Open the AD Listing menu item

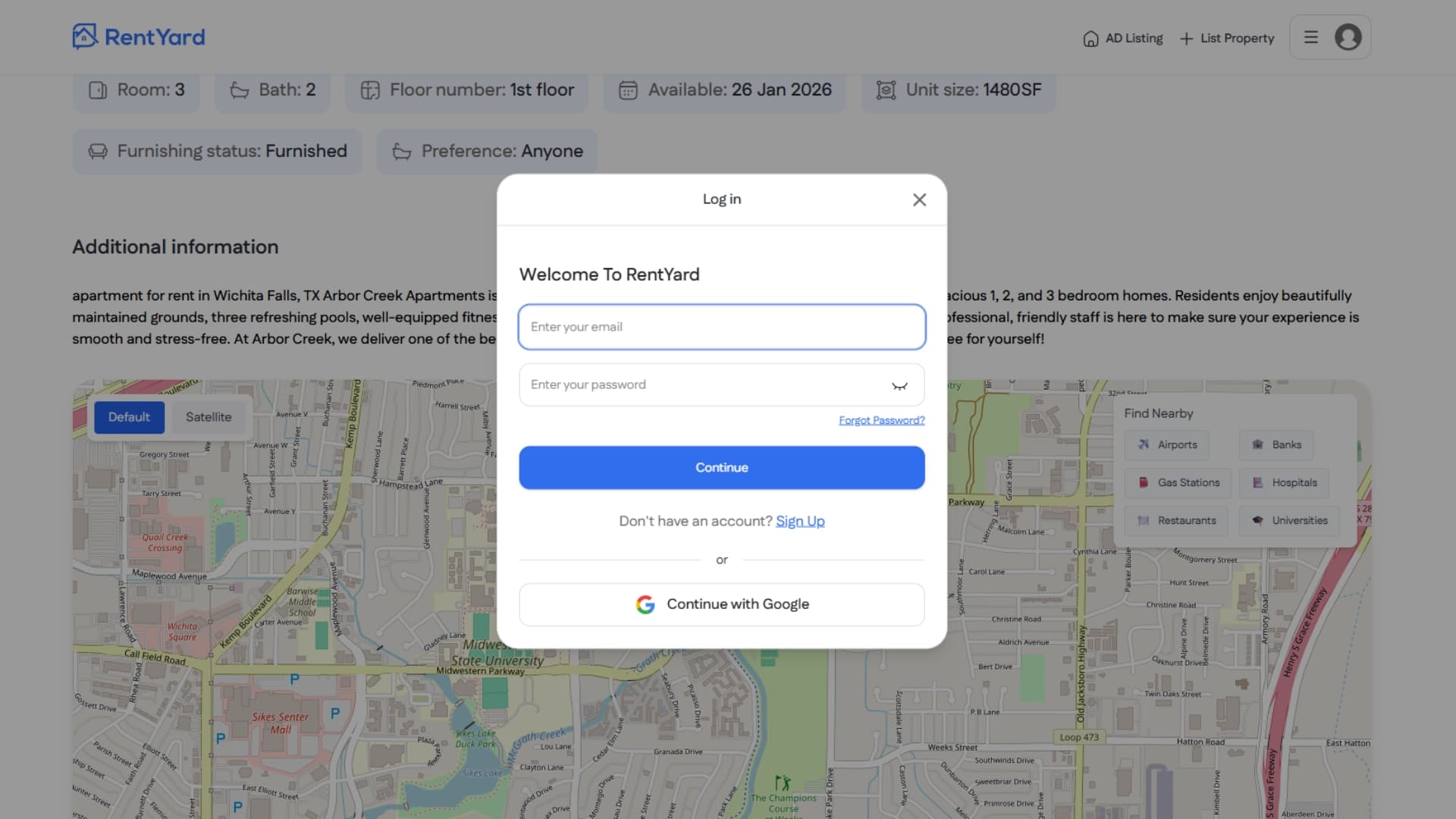tap(1123, 38)
